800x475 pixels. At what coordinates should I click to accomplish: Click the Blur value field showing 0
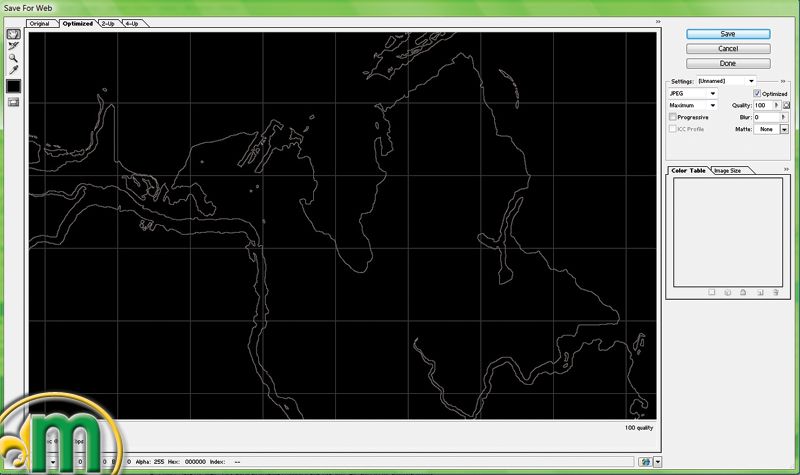click(x=767, y=117)
